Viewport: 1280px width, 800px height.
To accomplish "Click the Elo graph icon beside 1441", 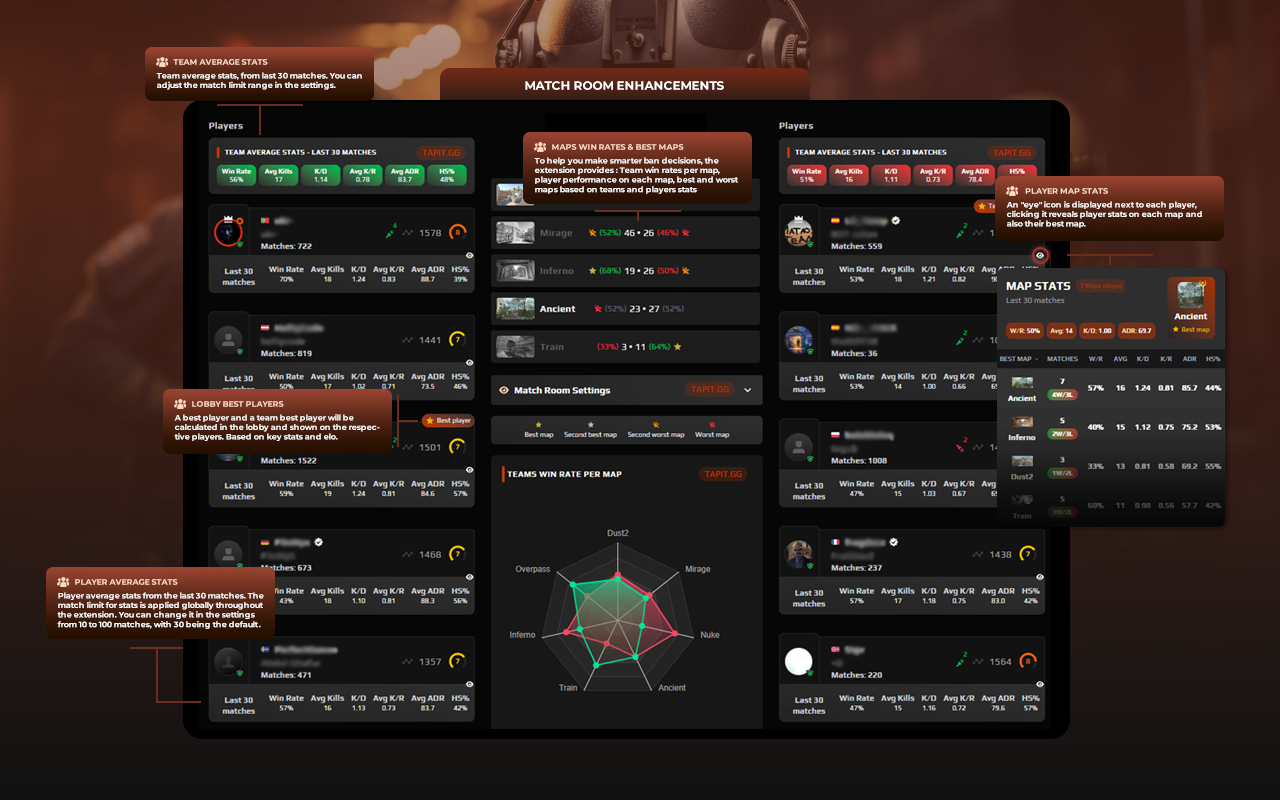I will (407, 341).
